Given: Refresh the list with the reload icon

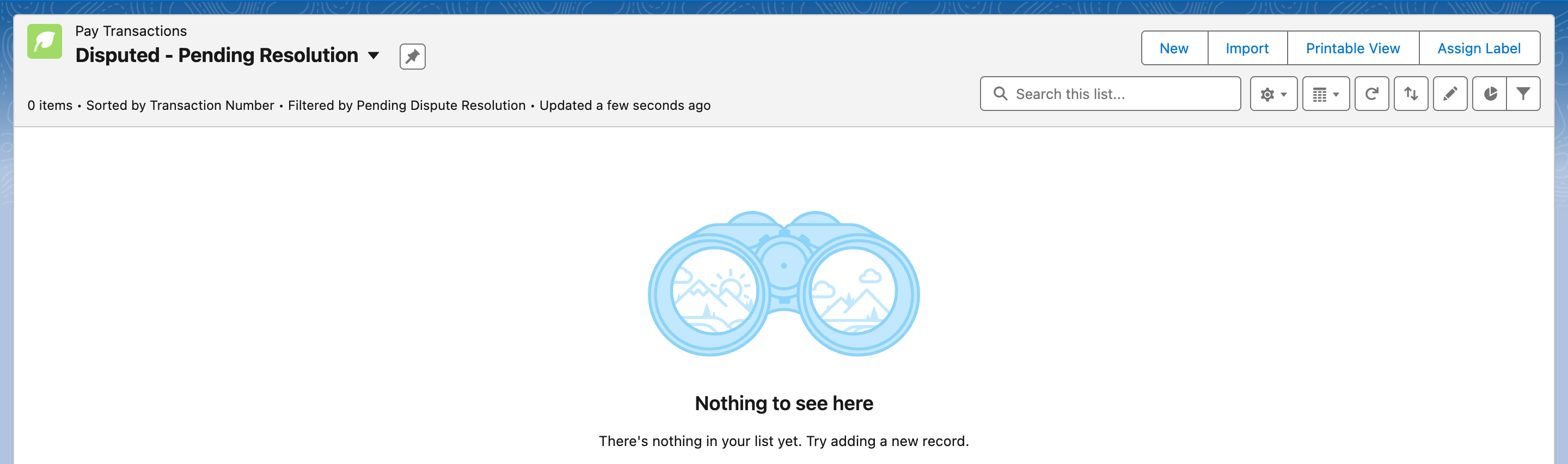Looking at the screenshot, I should (x=1371, y=94).
